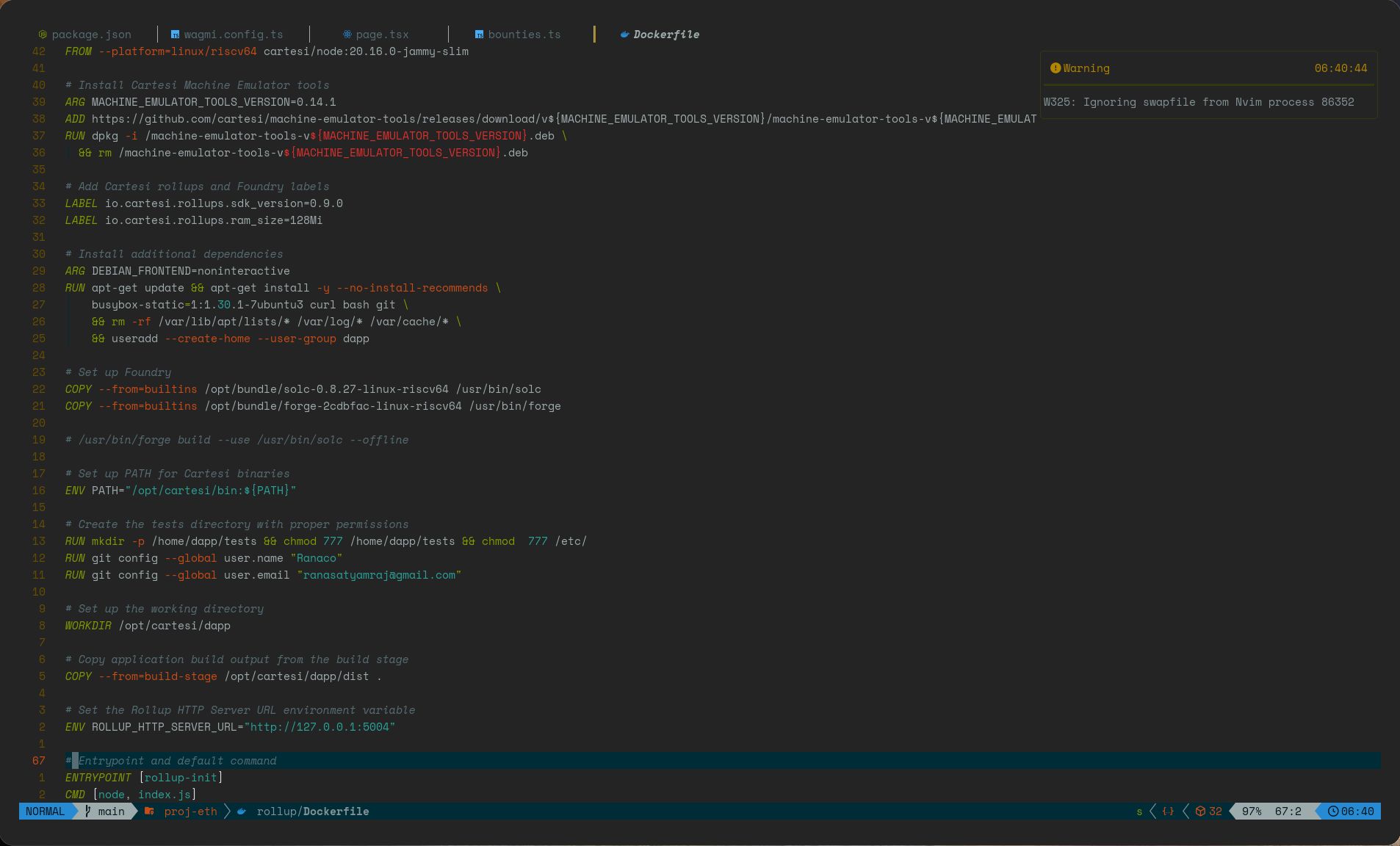Click the COPY --from=build-stage line
This screenshot has height=846, width=1400.
point(223,676)
